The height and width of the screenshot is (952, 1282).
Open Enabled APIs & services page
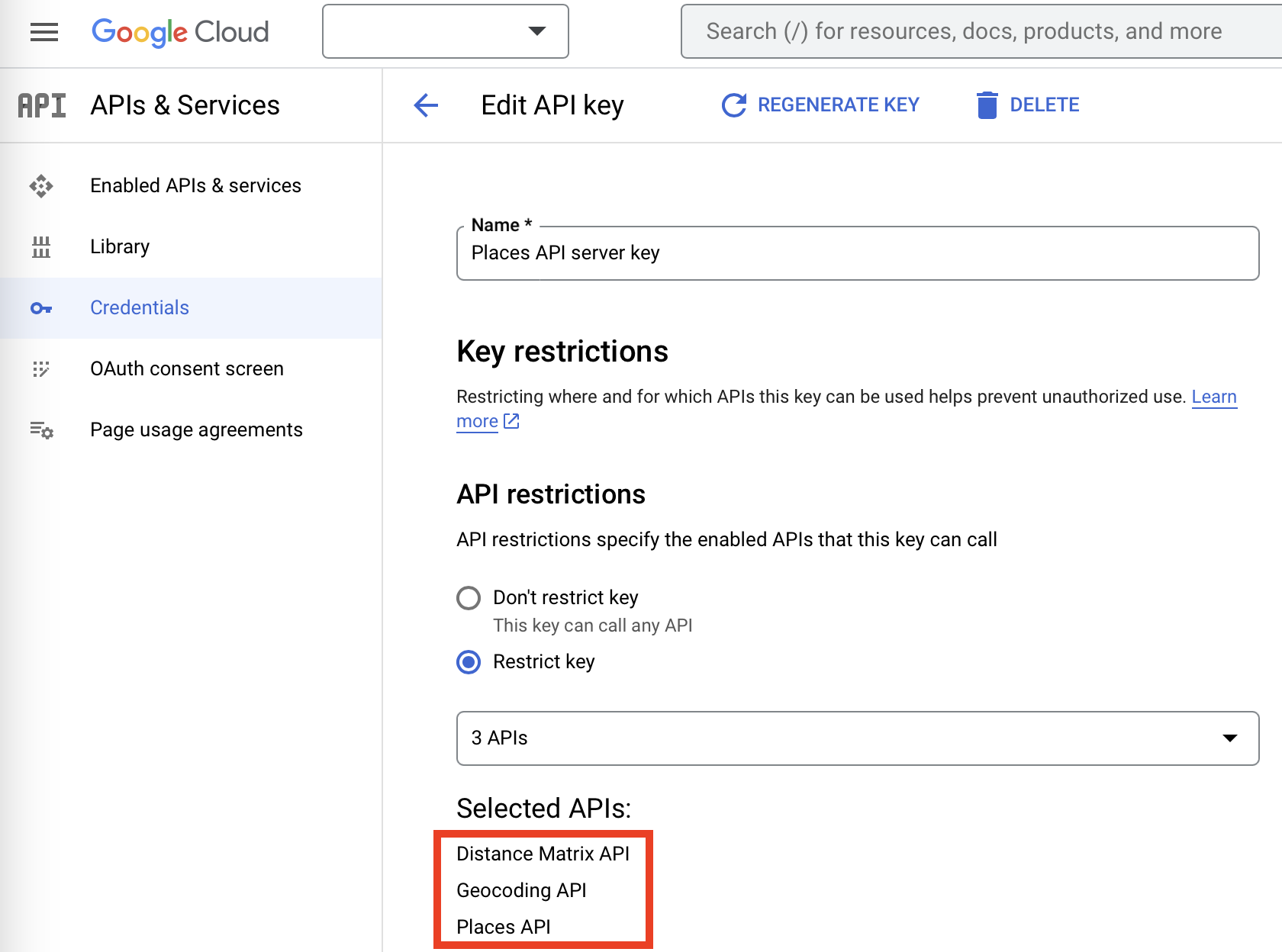click(195, 185)
